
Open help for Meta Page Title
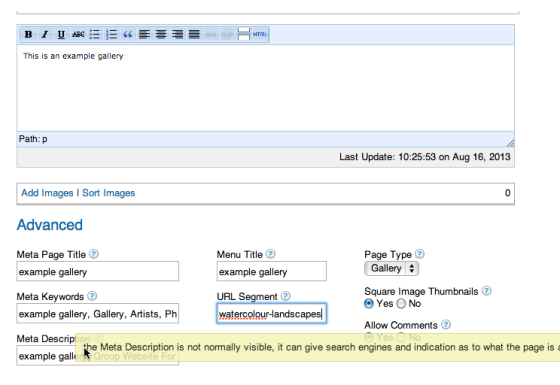coord(94,254)
